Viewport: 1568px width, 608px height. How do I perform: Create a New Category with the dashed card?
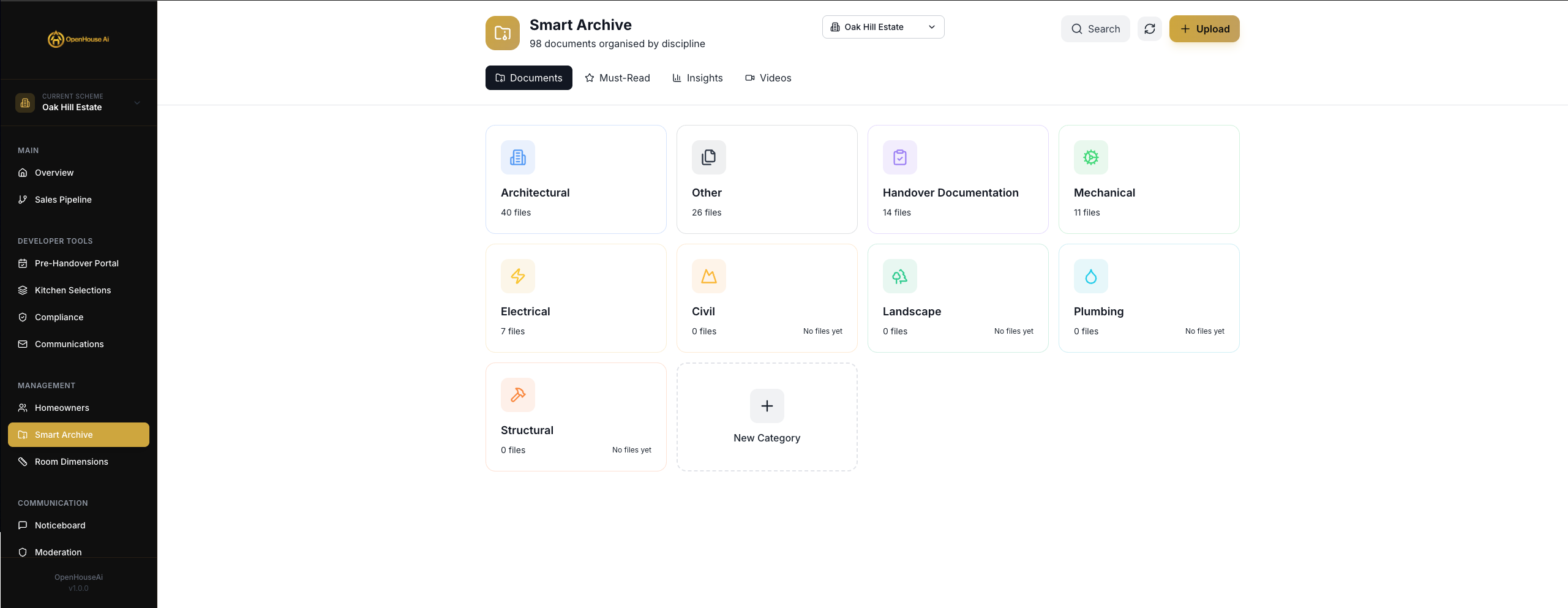tap(767, 417)
